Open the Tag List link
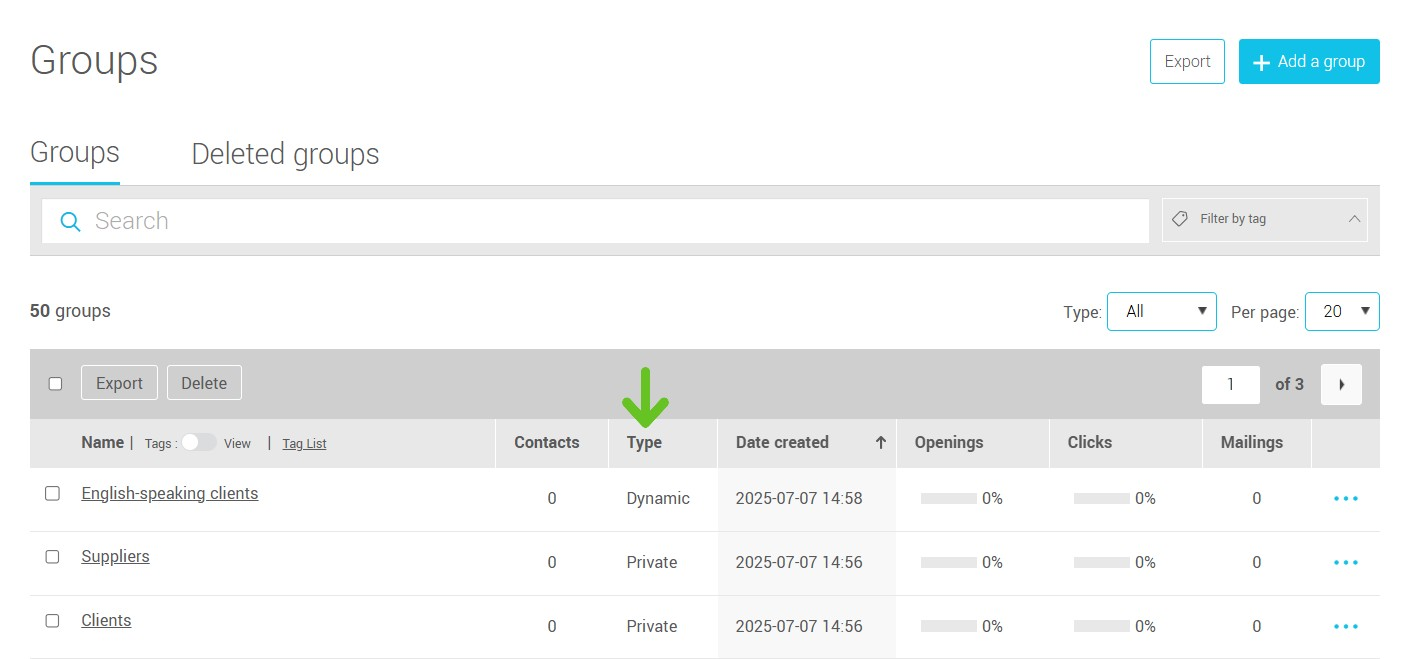The width and height of the screenshot is (1416, 659). click(304, 443)
